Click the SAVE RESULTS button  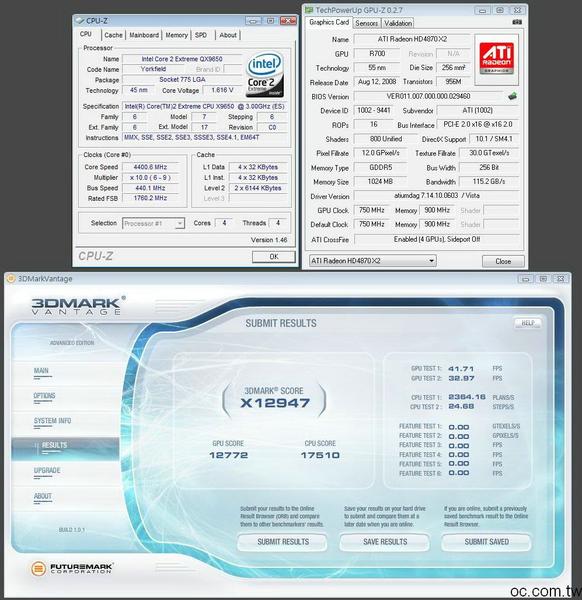[385, 542]
